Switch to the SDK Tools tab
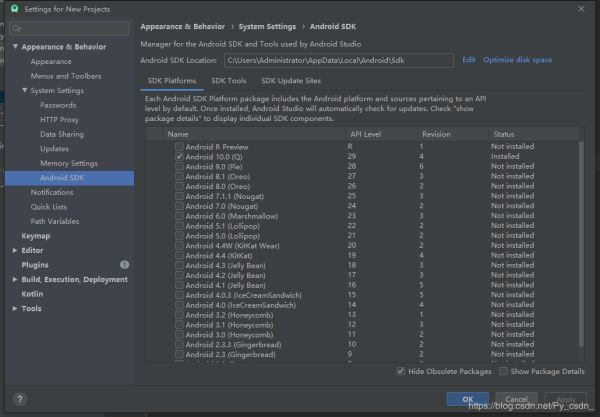The height and width of the screenshot is (417, 600). point(229,80)
